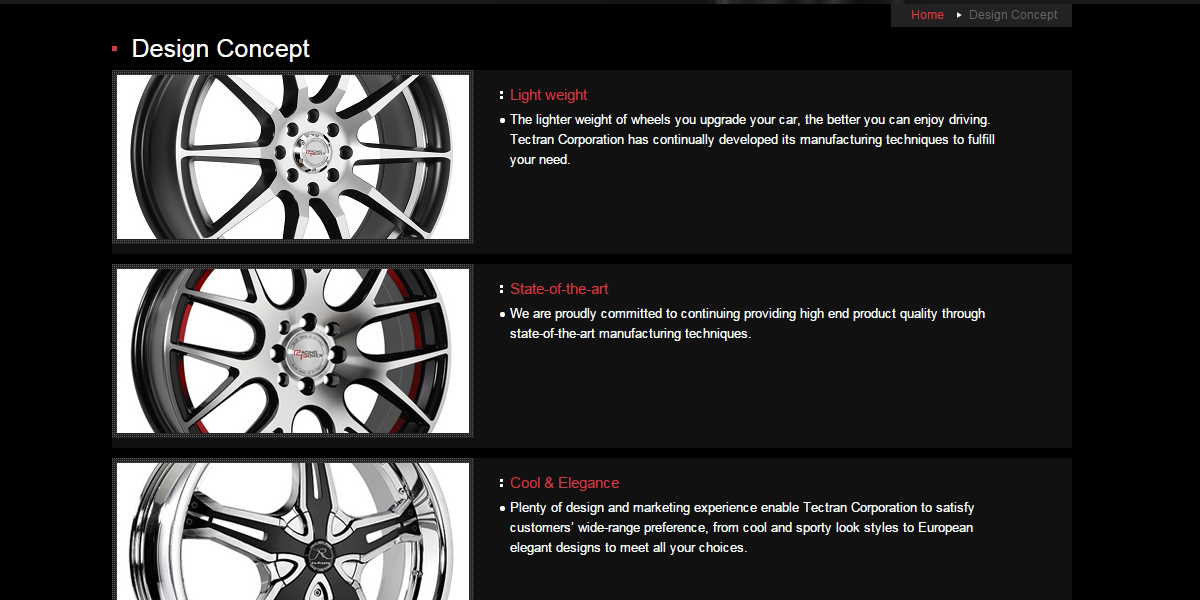This screenshot has height=600, width=1200.
Task: Open the Light weight wheel image
Action: tap(293, 157)
